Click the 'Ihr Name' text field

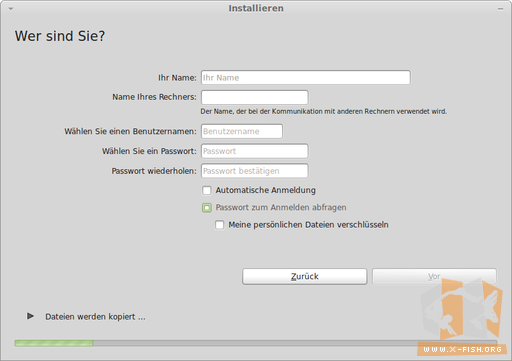coord(306,78)
